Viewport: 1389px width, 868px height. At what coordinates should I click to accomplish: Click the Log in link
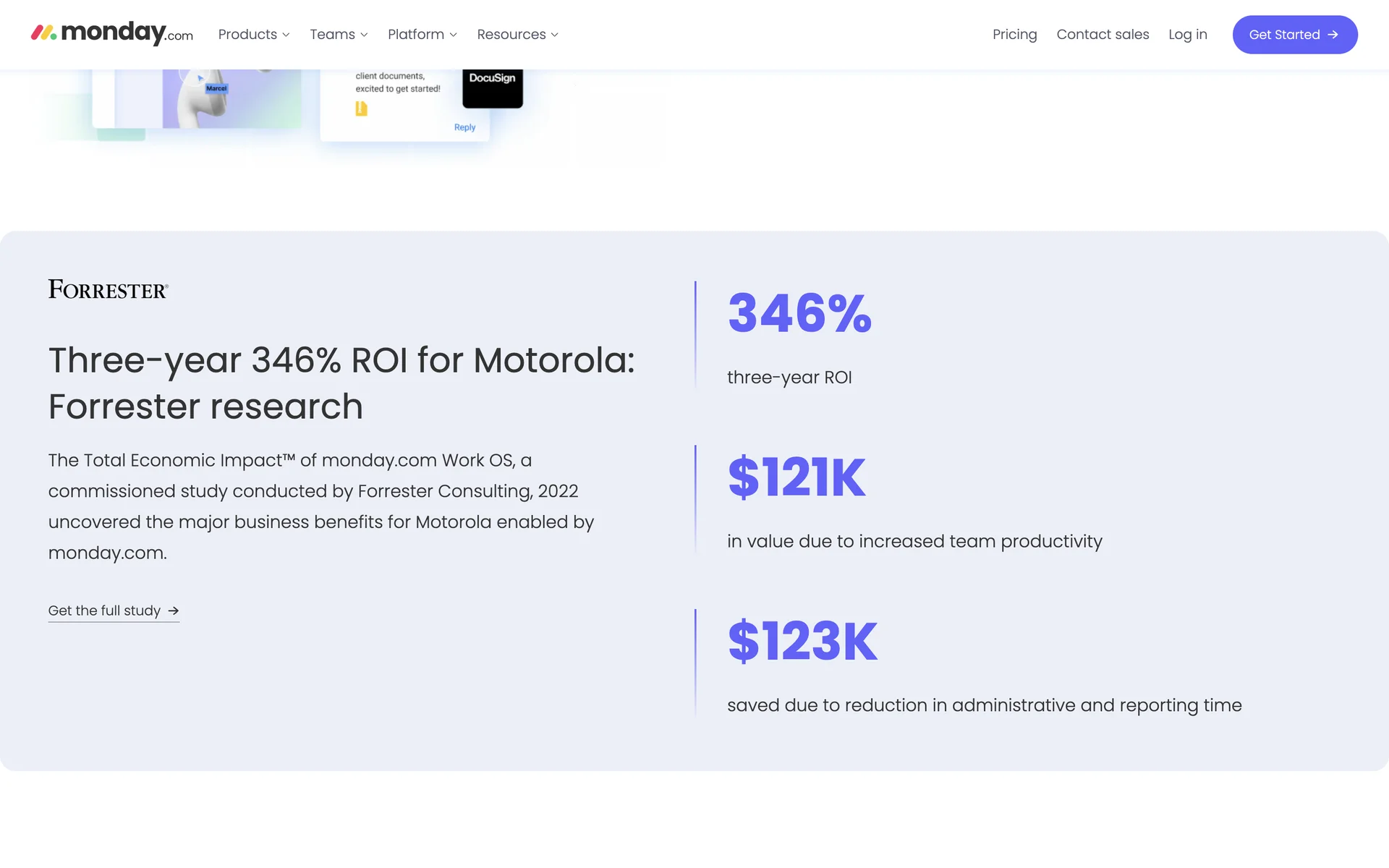(1188, 35)
